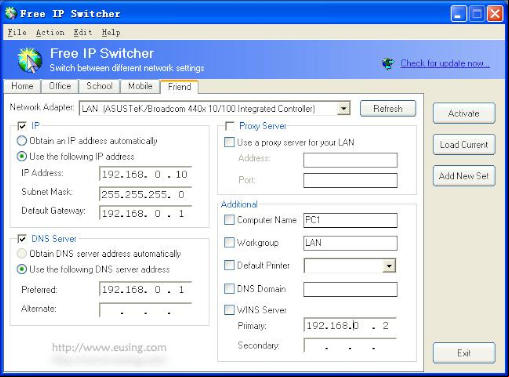This screenshot has height=377, width=509.
Task: Open the Action menu
Action: pyautogui.click(x=50, y=32)
